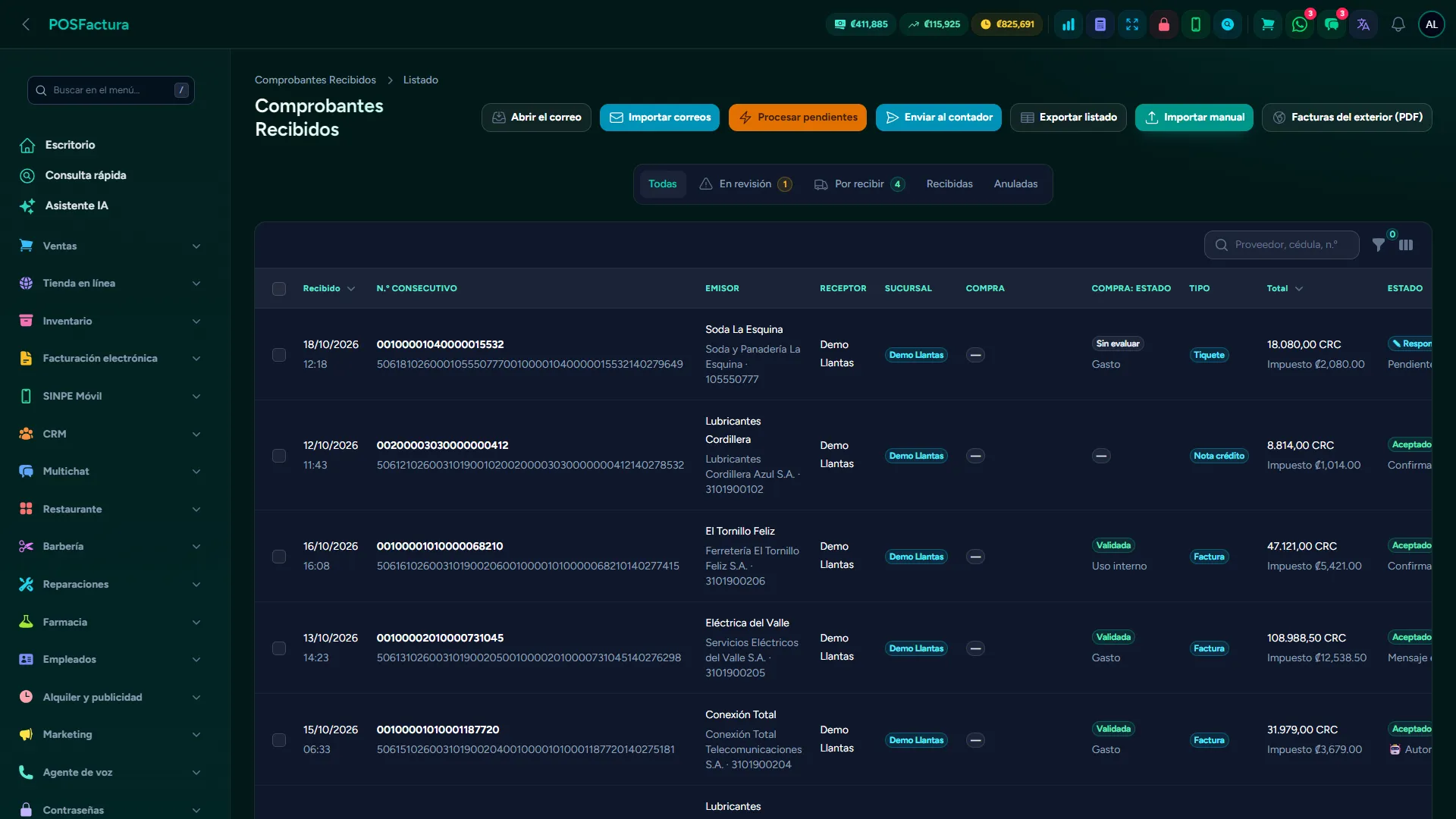The height and width of the screenshot is (819, 1456).
Task: Open the calculator icon in top bar
Action: [x=1100, y=24]
